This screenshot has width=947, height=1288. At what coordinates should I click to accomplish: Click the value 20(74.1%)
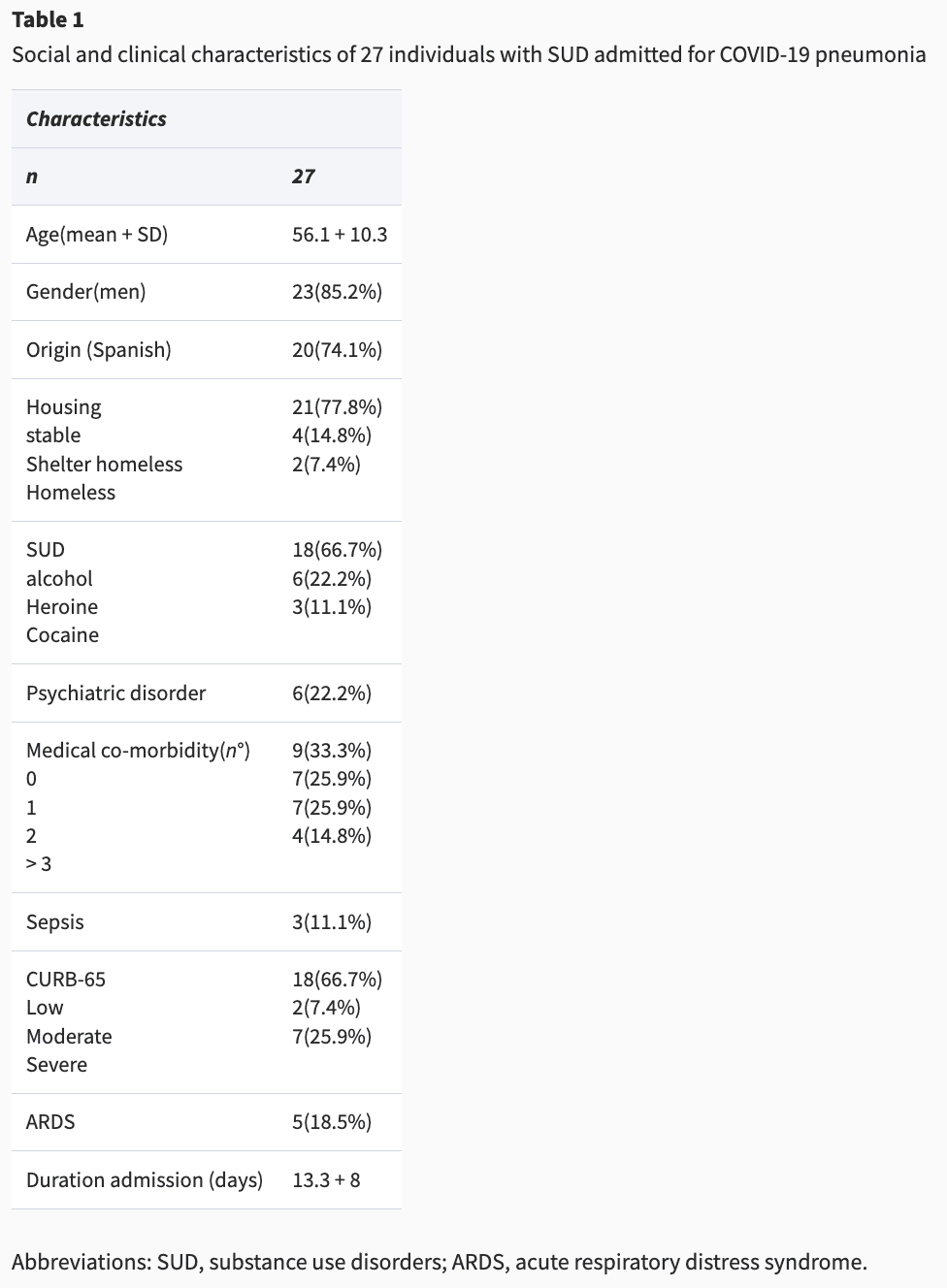337,349
